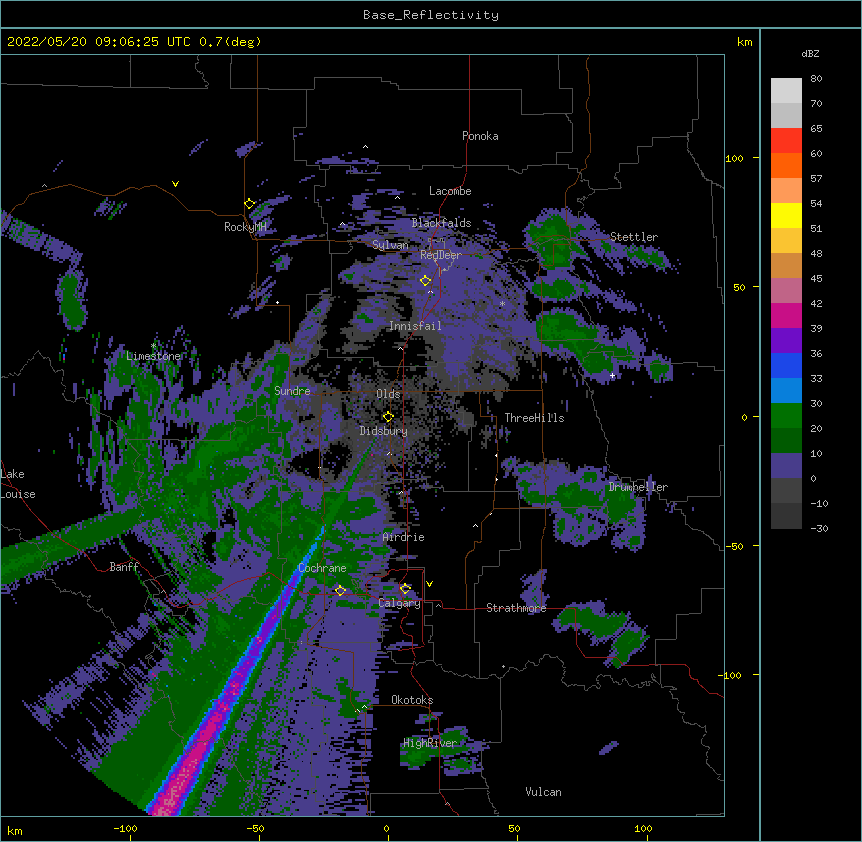Click the Banff label
862x842 pixels.
(x=124, y=567)
